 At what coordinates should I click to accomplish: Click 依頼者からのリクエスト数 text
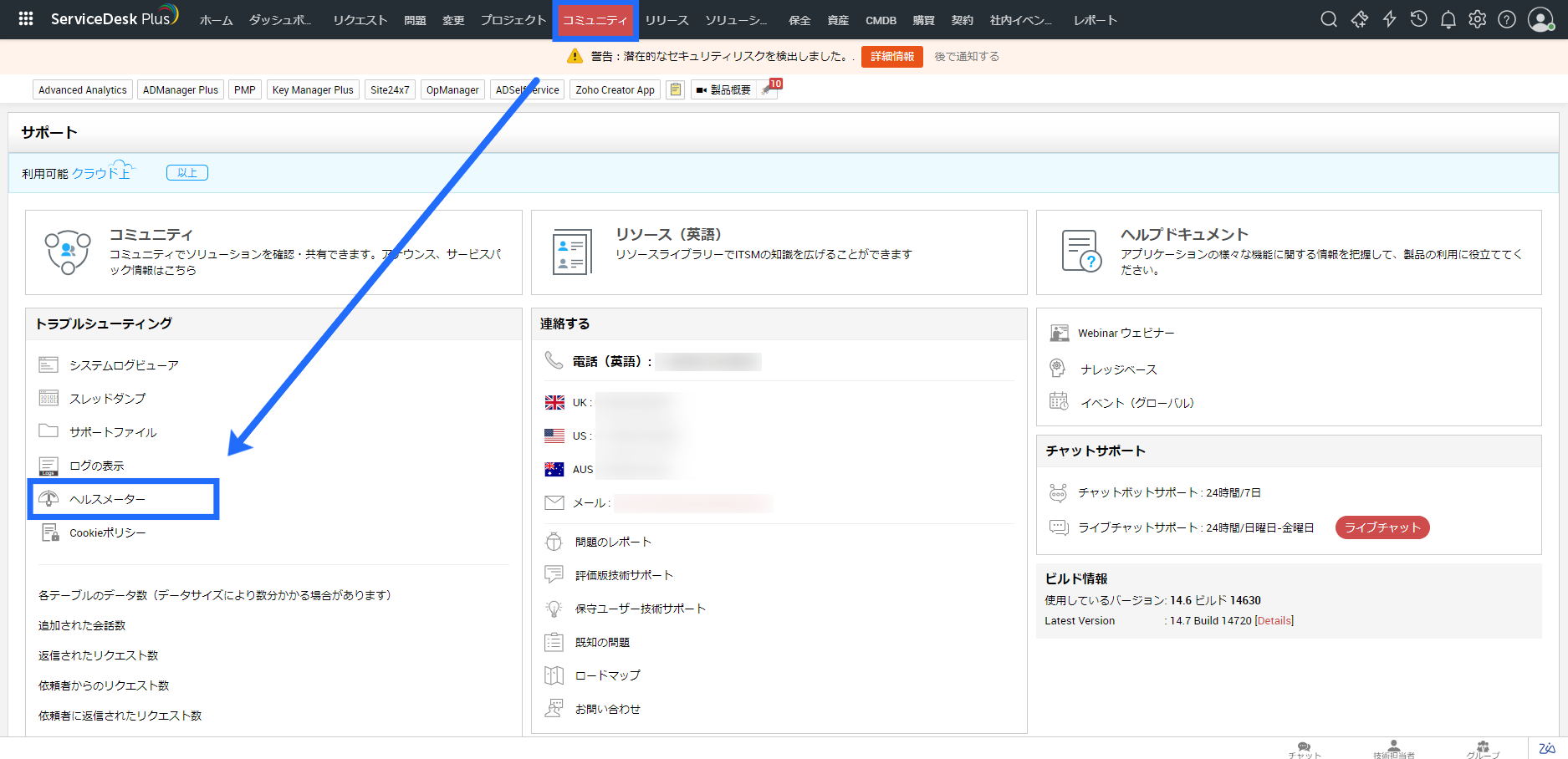[x=104, y=685]
